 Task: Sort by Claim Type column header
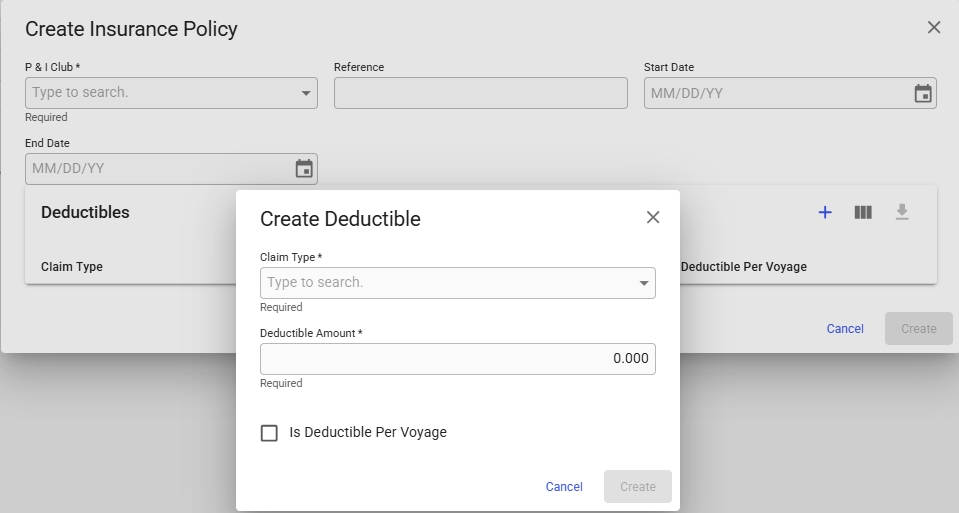pyautogui.click(x=72, y=267)
